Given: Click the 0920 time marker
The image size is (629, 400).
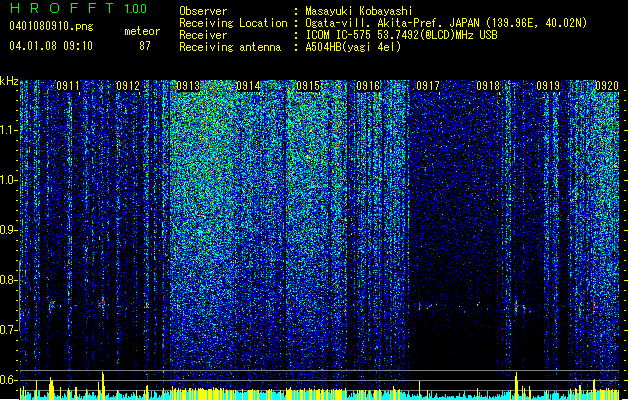Looking at the screenshot, I should [607, 86].
